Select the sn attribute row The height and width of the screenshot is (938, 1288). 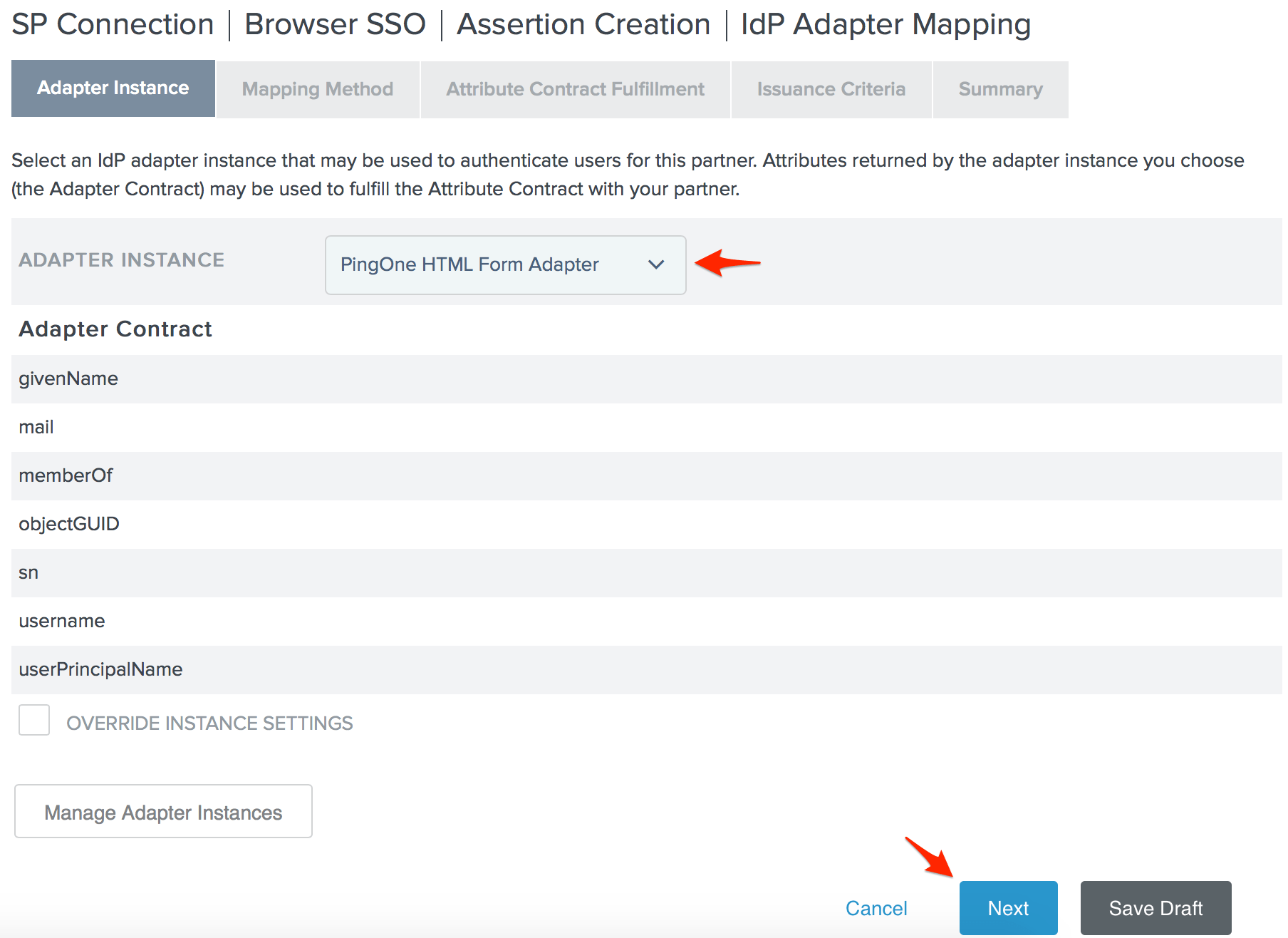(28, 572)
